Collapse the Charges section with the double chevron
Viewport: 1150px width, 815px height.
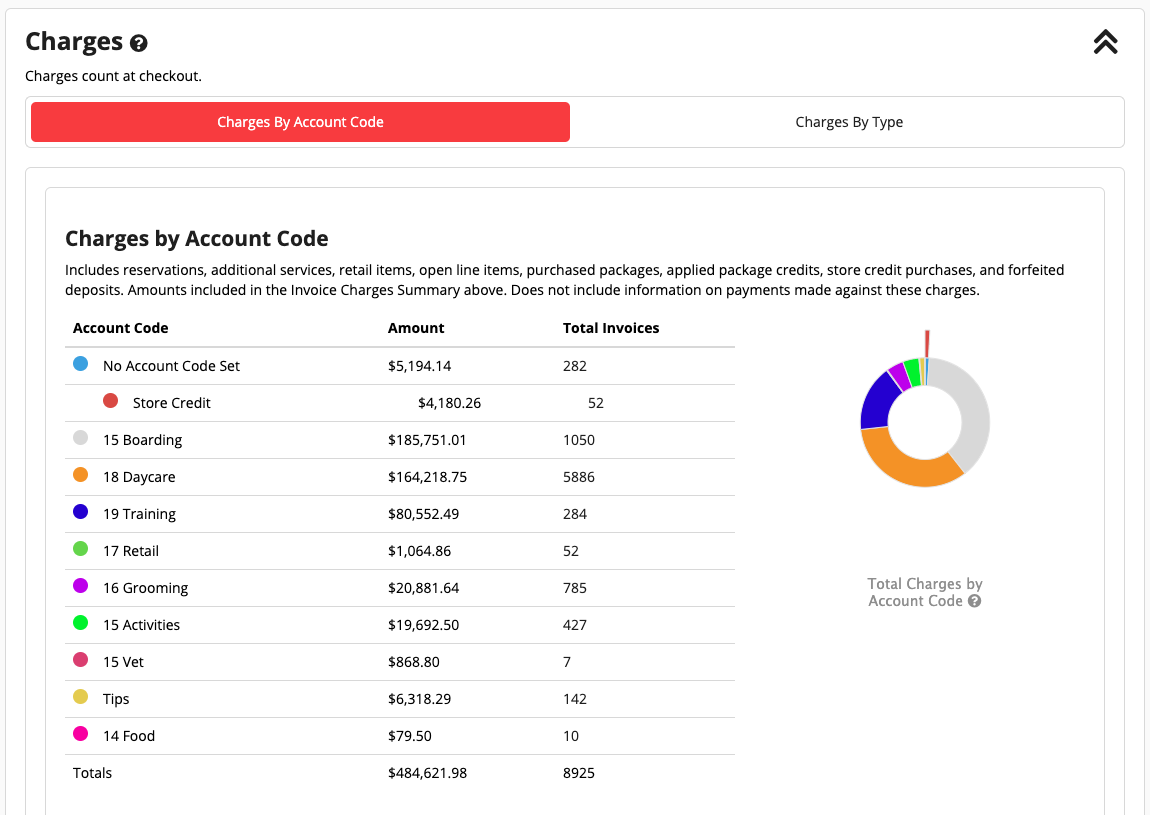1105,42
